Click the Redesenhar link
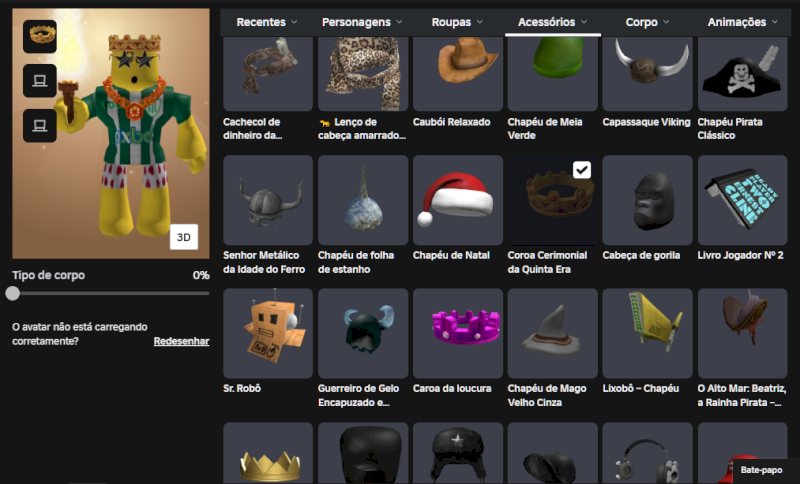This screenshot has width=800, height=484. (181, 341)
